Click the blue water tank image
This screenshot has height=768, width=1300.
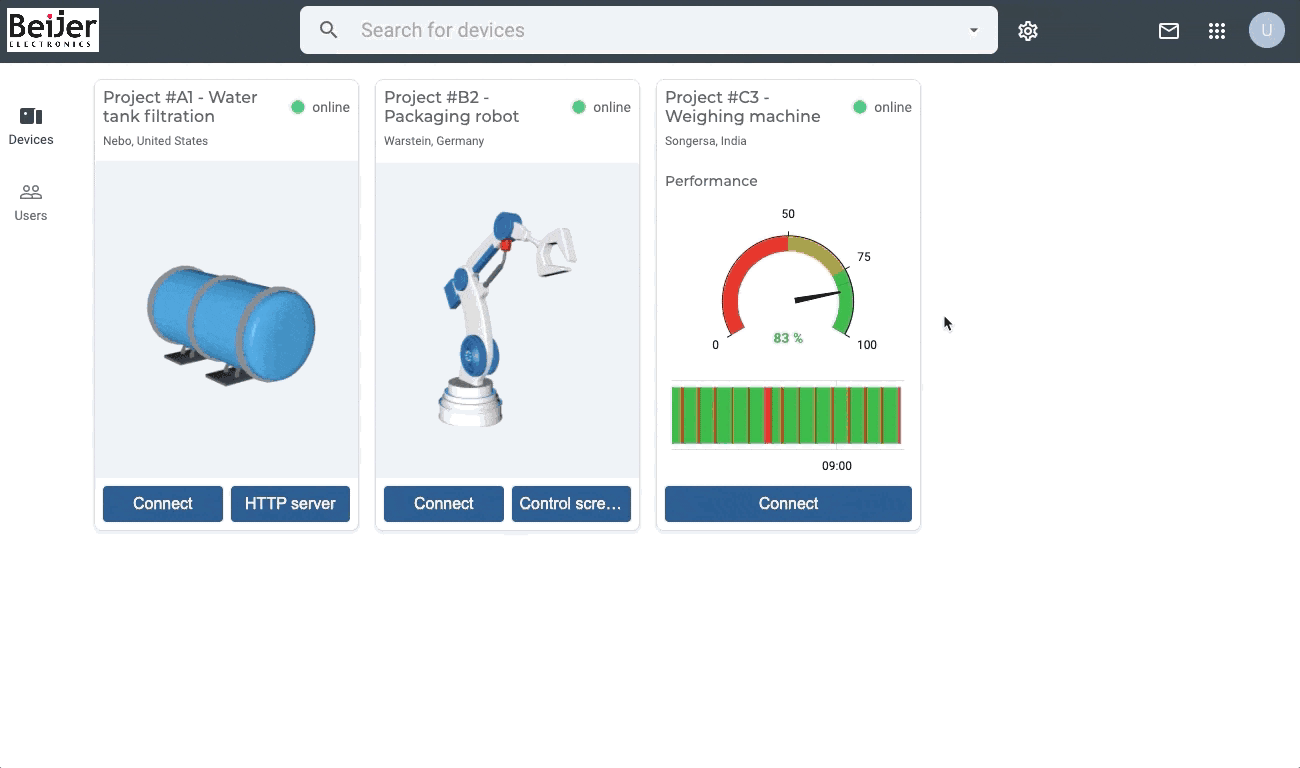click(231, 324)
